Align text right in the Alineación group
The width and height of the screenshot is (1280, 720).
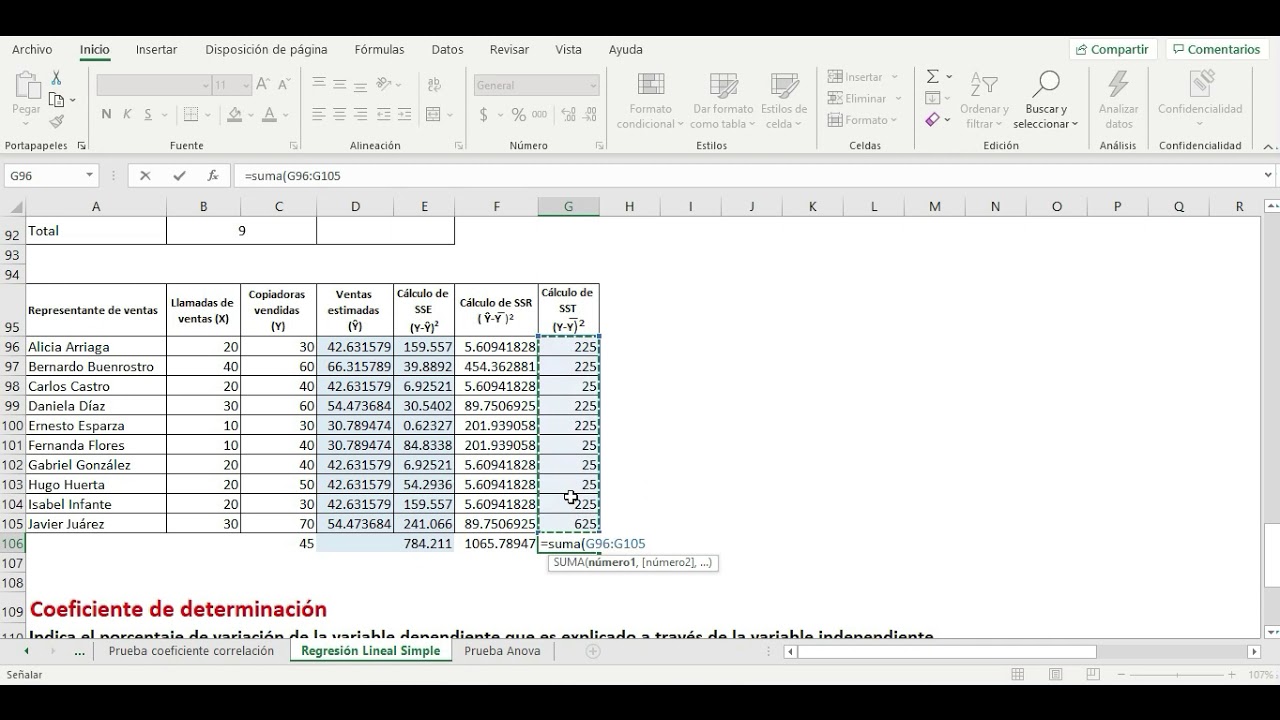tap(360, 115)
